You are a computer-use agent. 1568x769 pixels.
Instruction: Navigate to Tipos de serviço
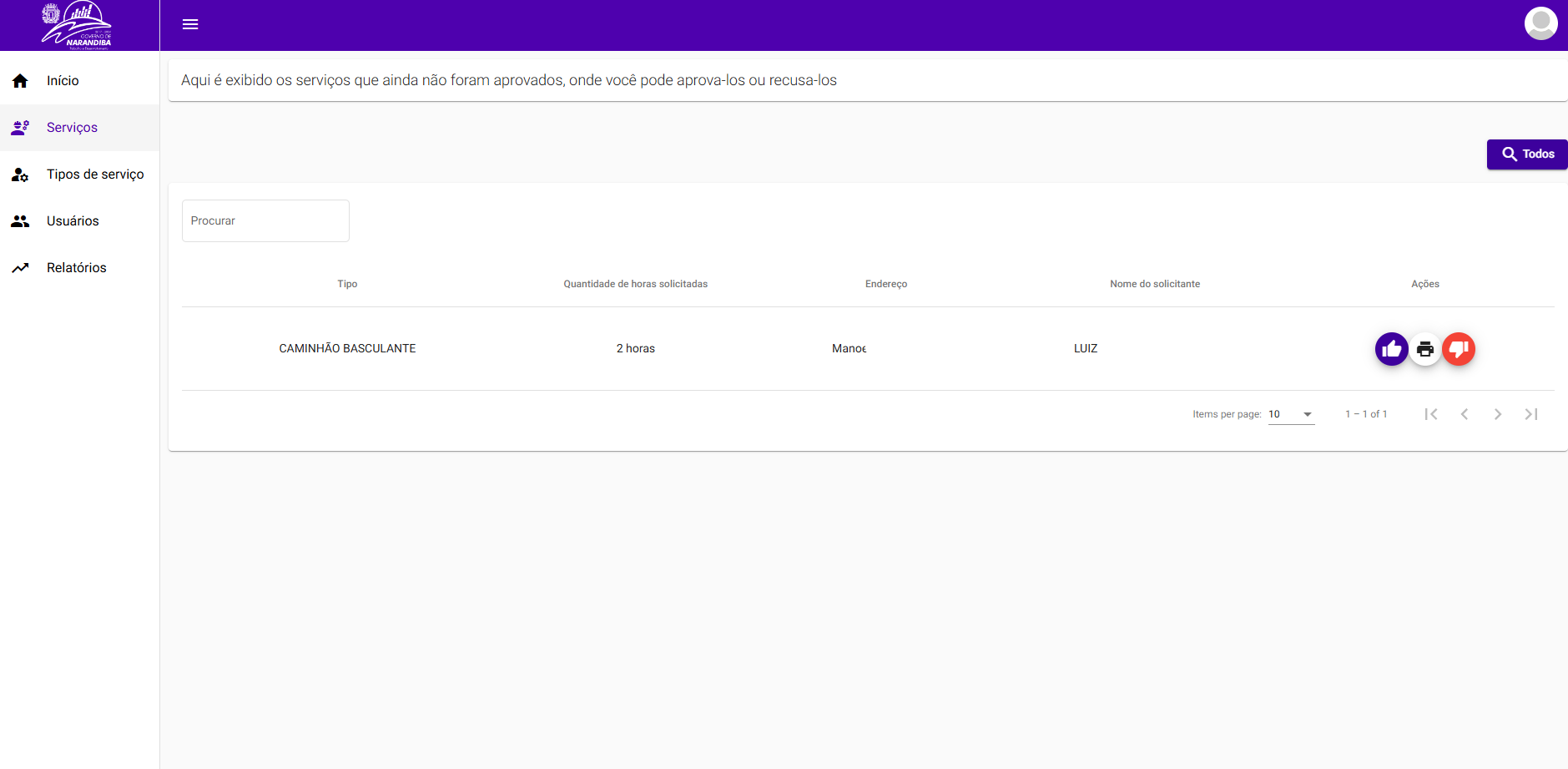pyautogui.click(x=79, y=175)
